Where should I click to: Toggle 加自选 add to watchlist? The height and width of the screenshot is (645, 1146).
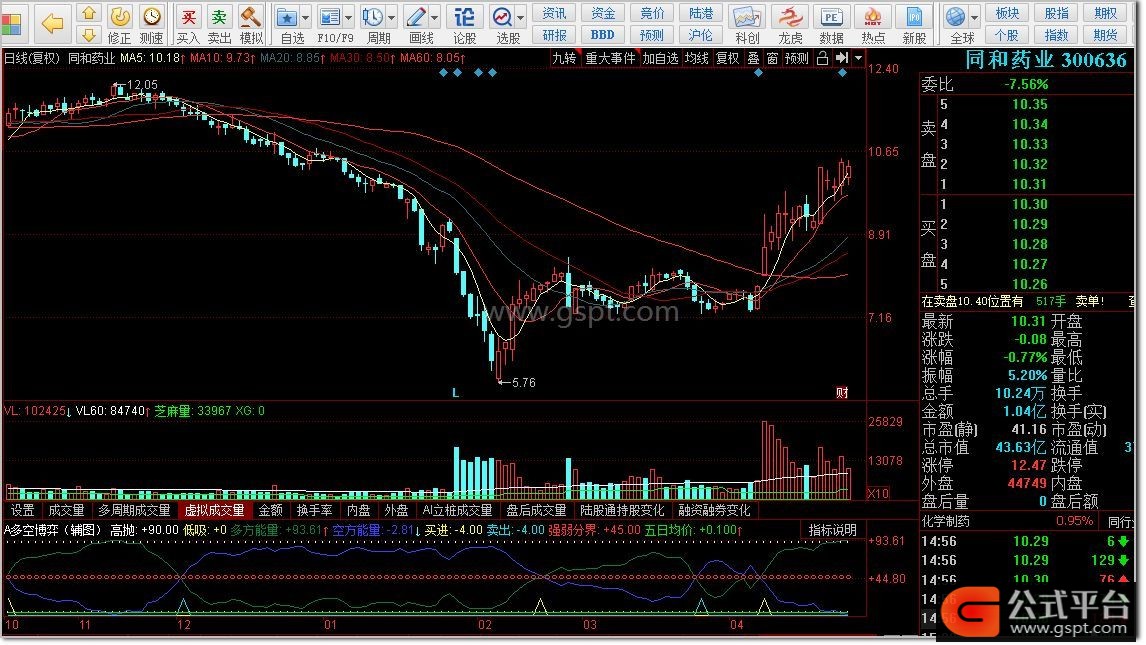pos(661,58)
